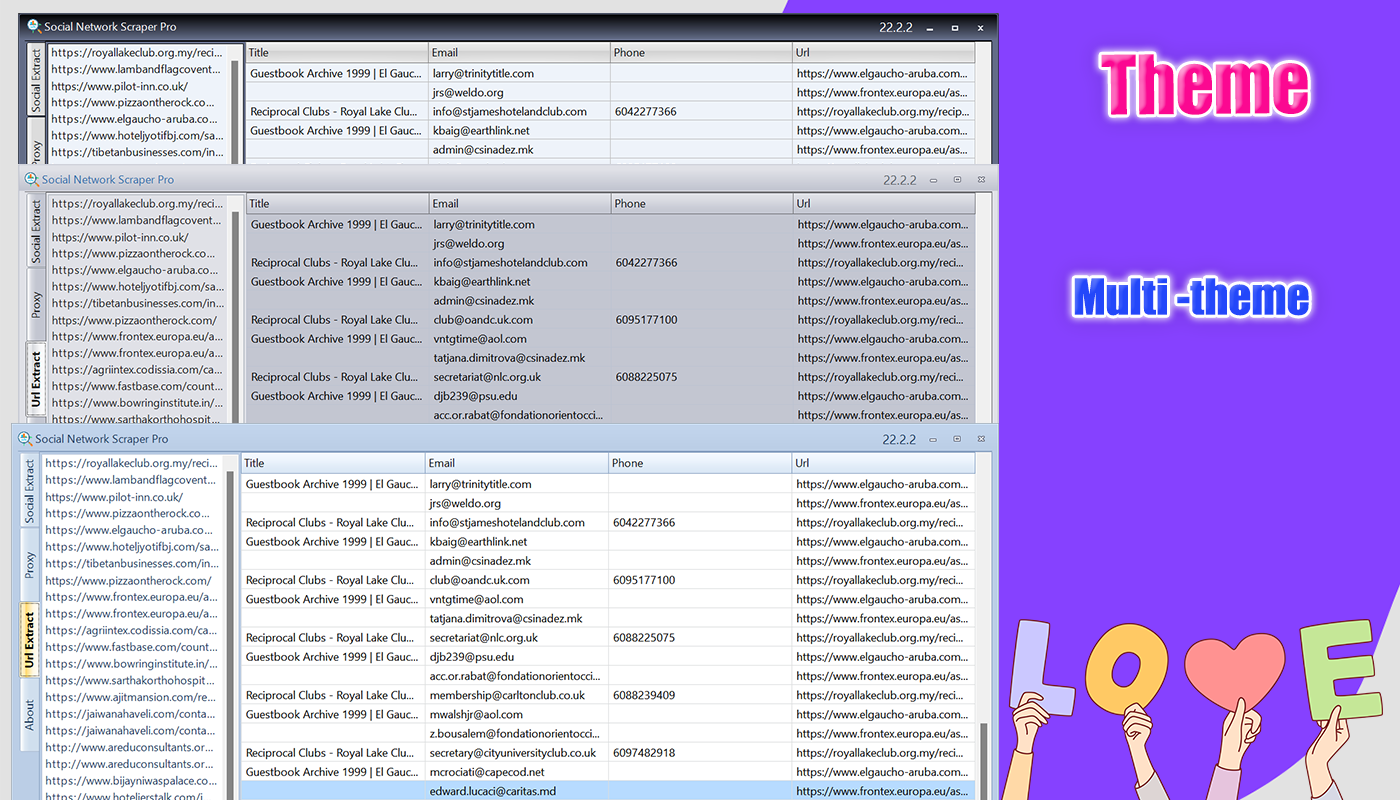Click larry@trinitytitle.com in the dark-theme window

click(x=483, y=73)
